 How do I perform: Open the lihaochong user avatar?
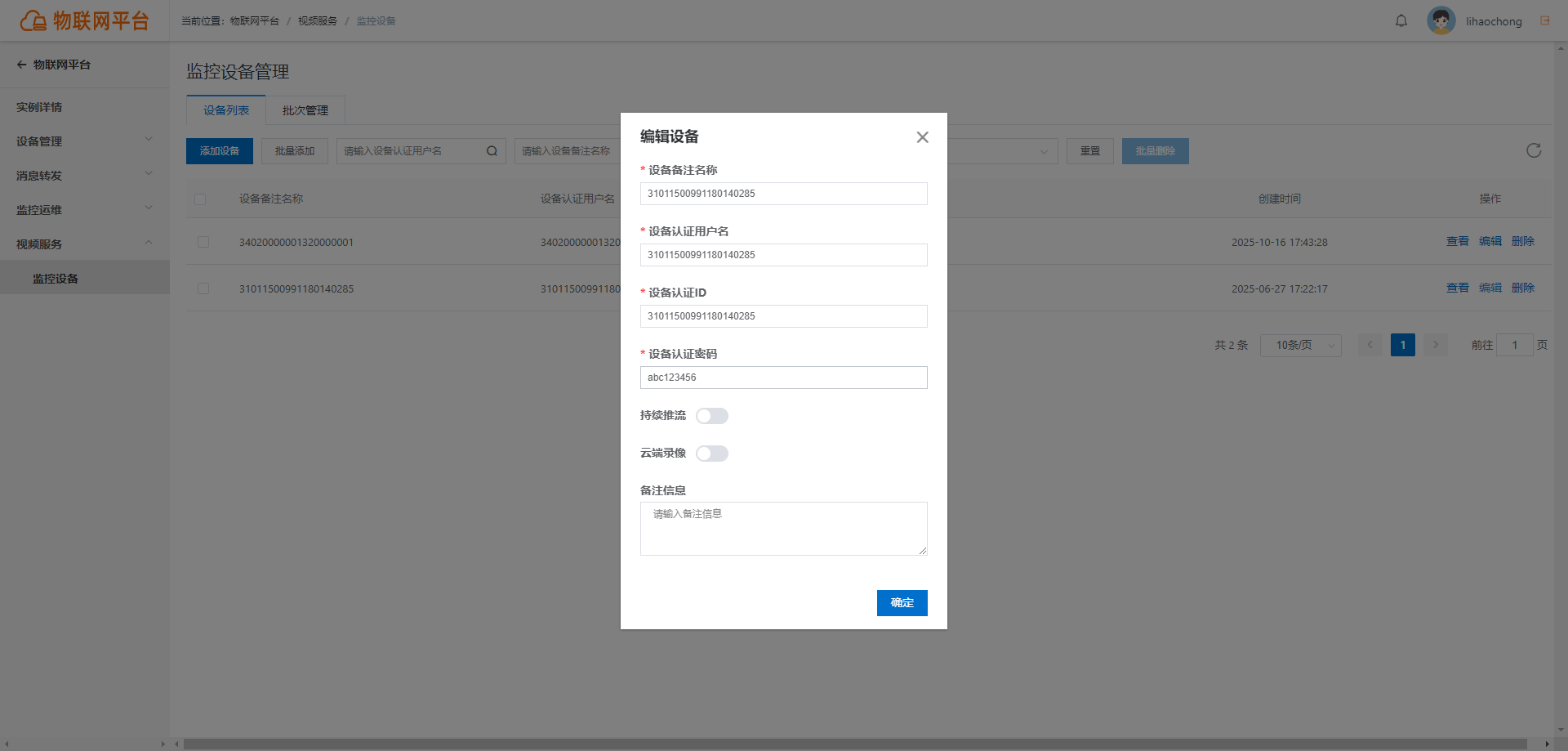(1441, 21)
